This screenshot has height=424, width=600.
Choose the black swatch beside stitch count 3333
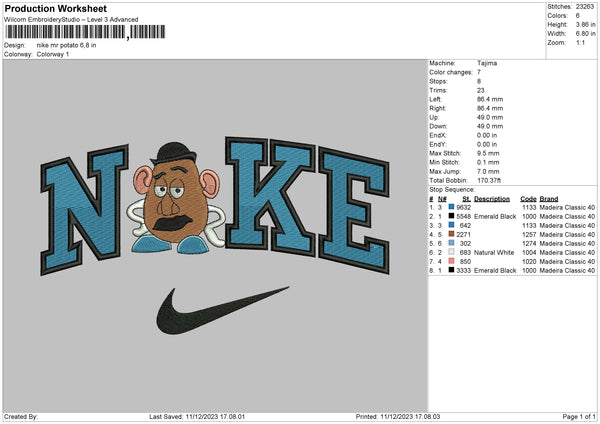(x=452, y=270)
